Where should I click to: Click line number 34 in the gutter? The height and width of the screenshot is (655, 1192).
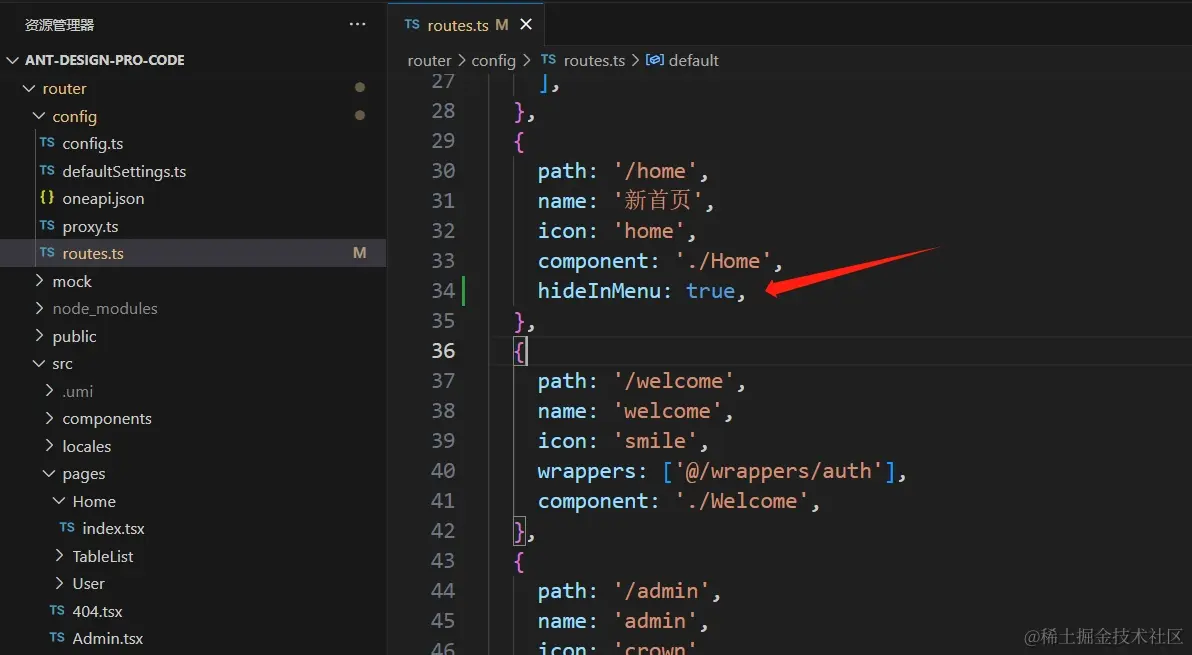[443, 290]
